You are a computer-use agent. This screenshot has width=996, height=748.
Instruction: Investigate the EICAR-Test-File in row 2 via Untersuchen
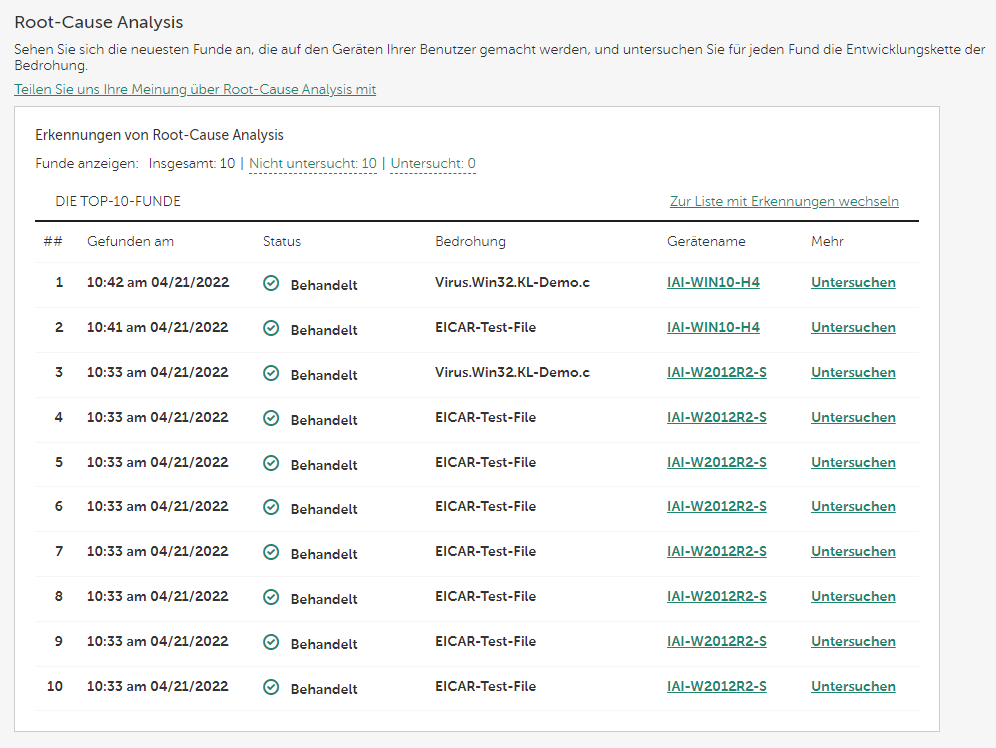[853, 328]
